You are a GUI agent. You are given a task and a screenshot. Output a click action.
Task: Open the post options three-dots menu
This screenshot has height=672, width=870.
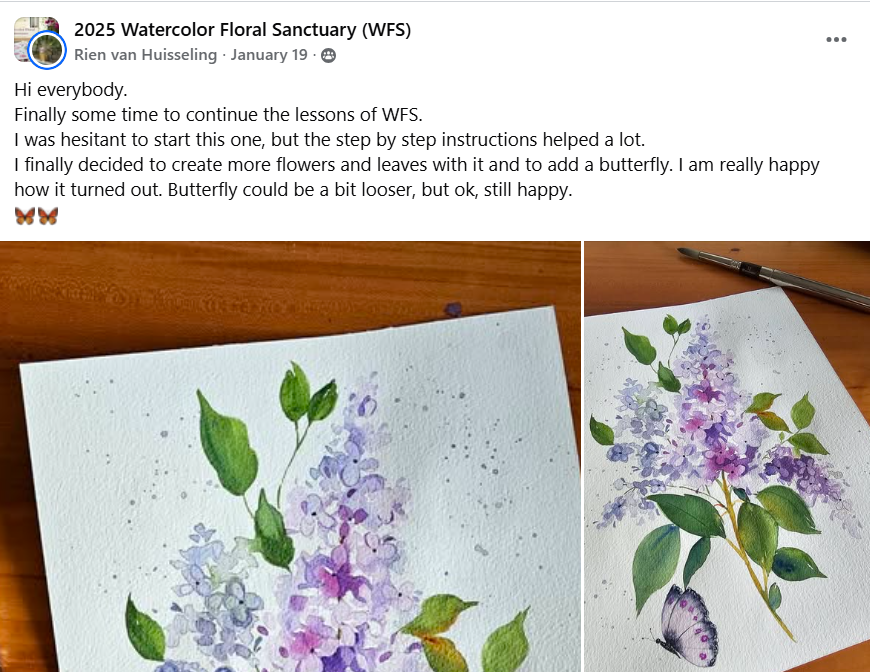[836, 39]
